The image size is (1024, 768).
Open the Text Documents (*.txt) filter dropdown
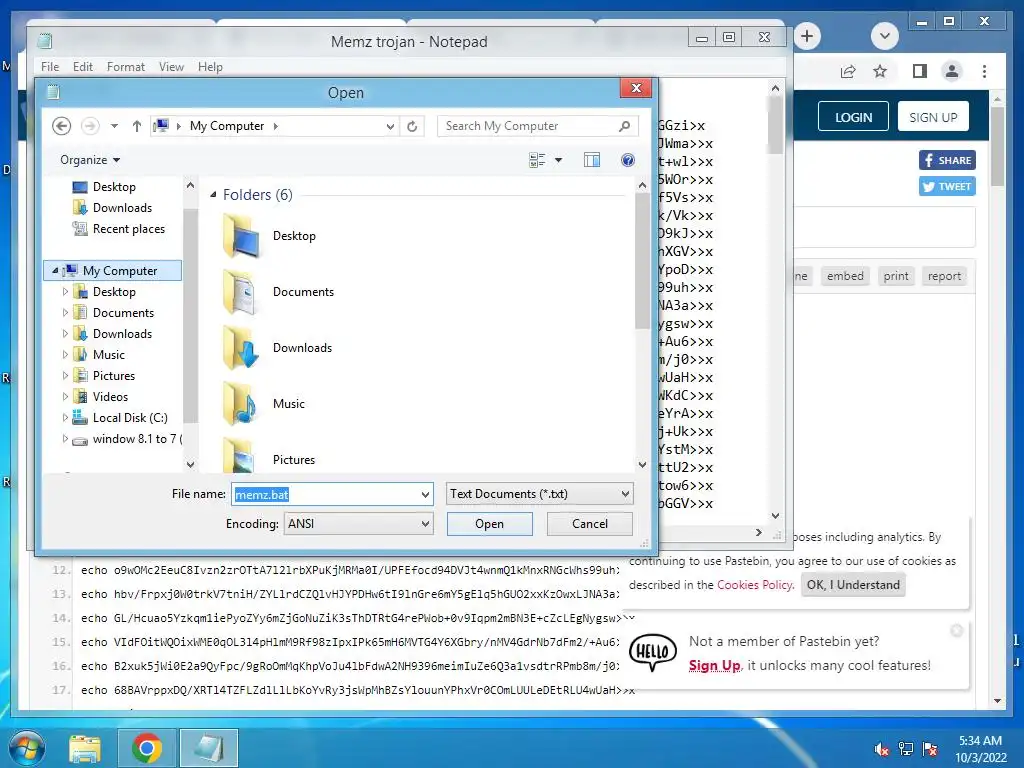tap(539, 494)
